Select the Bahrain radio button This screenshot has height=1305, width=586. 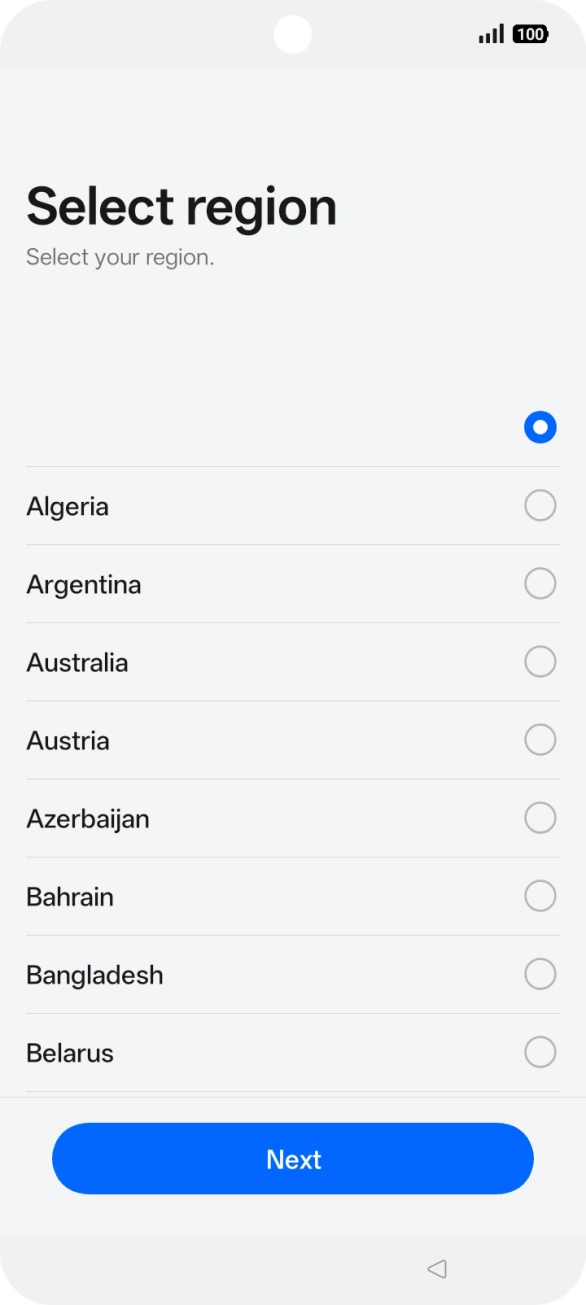coord(540,895)
